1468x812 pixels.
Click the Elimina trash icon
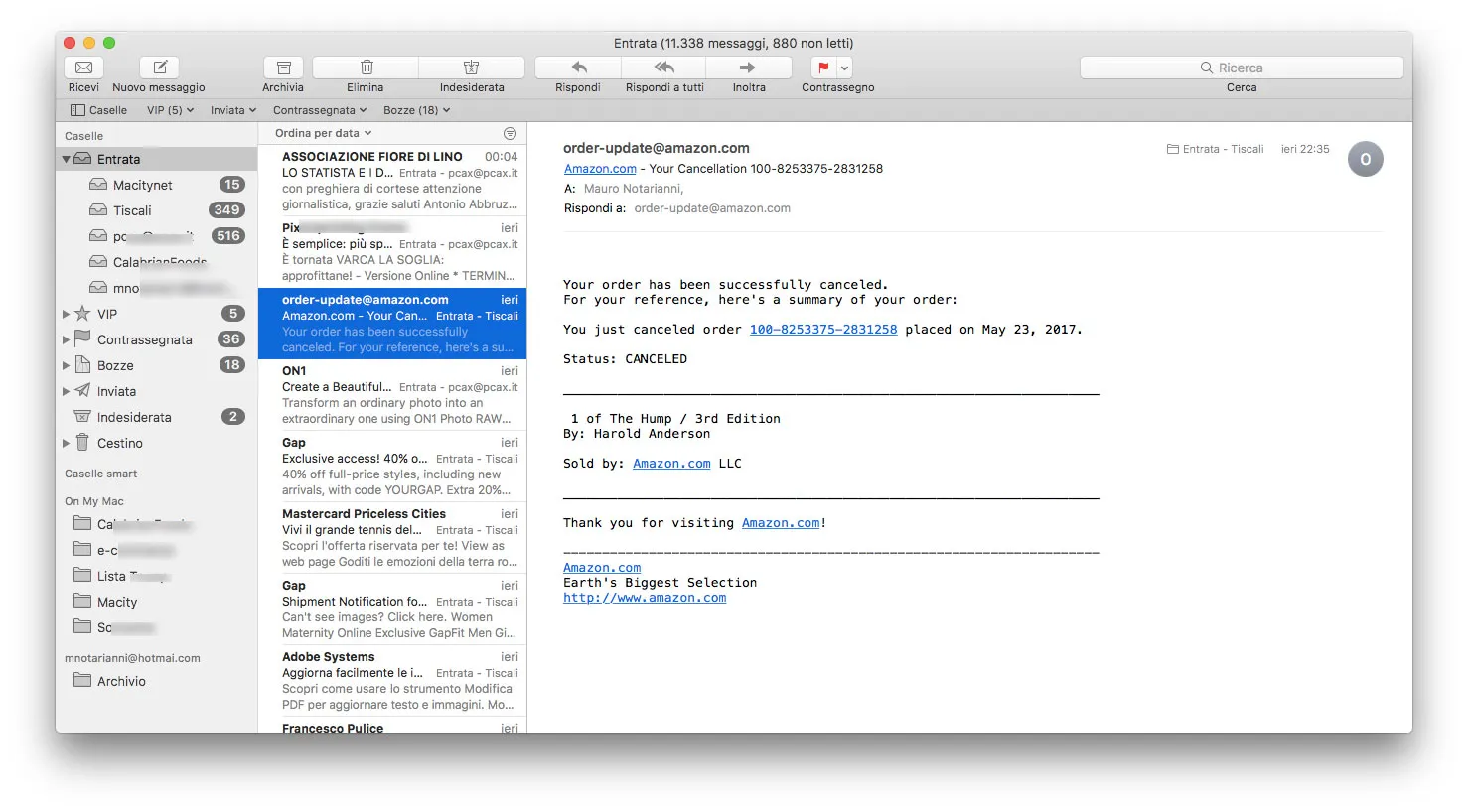[x=365, y=68]
